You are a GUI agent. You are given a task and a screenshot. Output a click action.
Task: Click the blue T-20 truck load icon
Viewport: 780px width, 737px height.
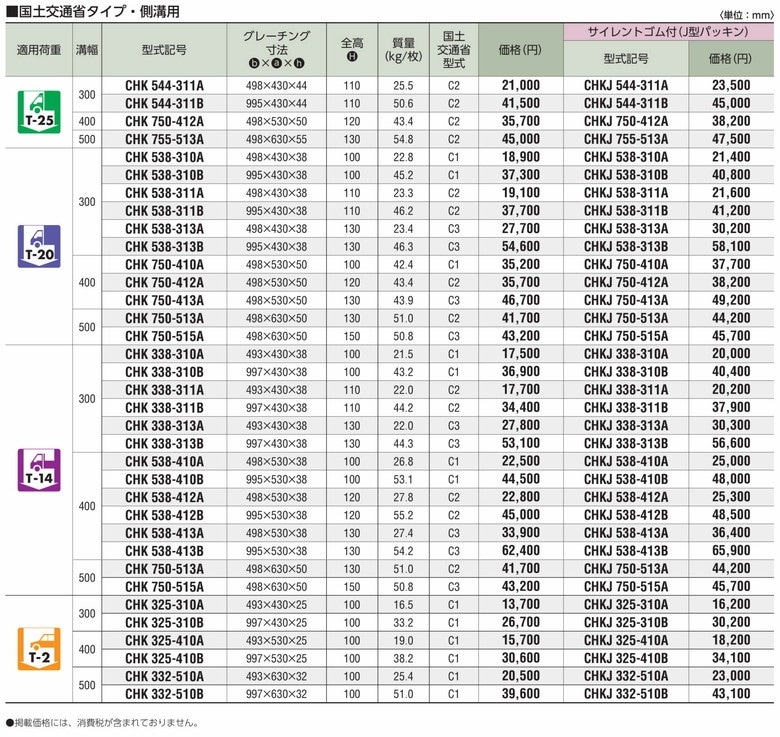[39, 244]
